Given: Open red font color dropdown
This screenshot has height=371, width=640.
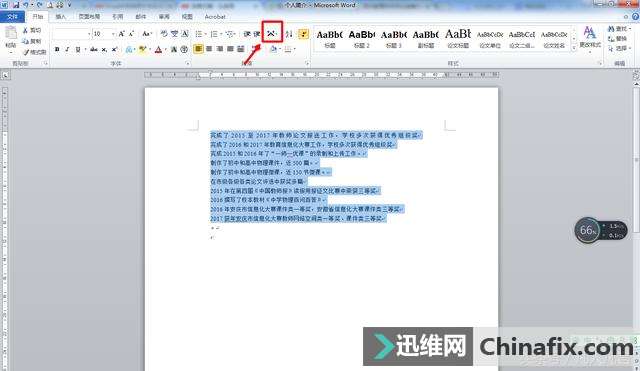Looking at the screenshot, I should [x=165, y=49].
